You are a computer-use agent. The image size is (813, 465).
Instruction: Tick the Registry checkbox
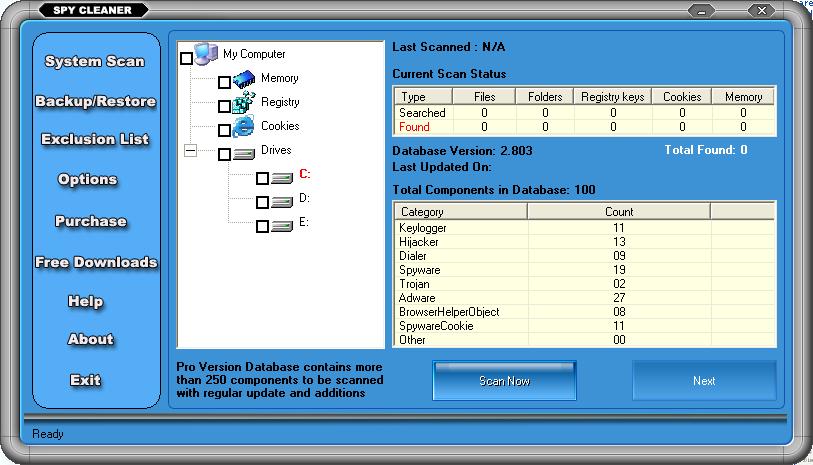click(x=225, y=106)
